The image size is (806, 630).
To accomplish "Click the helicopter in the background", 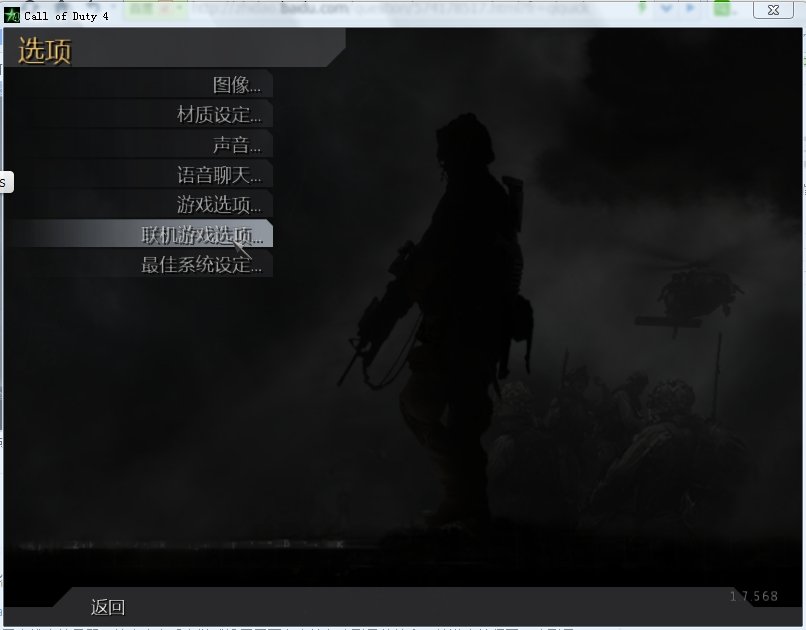I will tap(692, 290).
